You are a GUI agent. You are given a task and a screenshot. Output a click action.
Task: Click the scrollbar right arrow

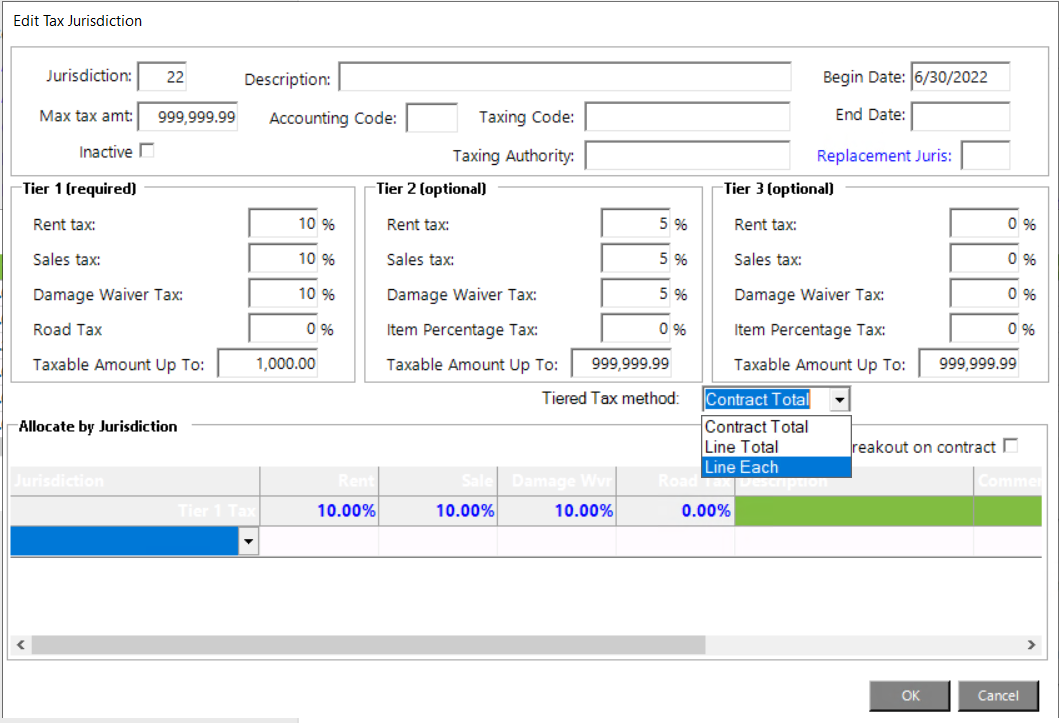coord(1032,645)
